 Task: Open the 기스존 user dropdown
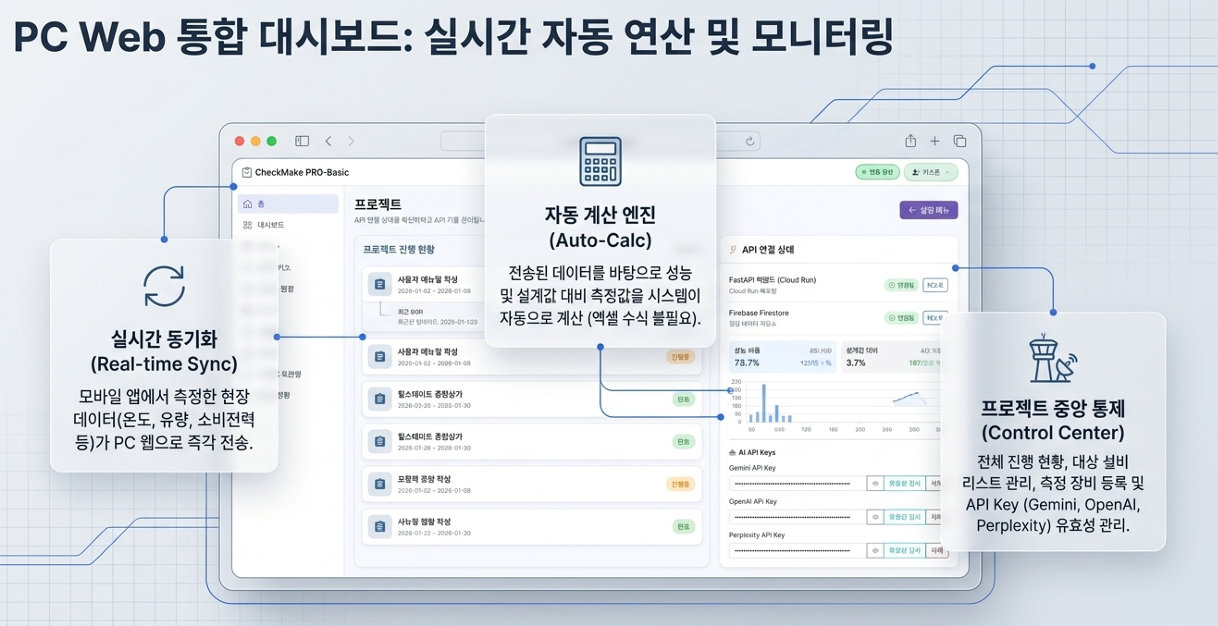931,172
